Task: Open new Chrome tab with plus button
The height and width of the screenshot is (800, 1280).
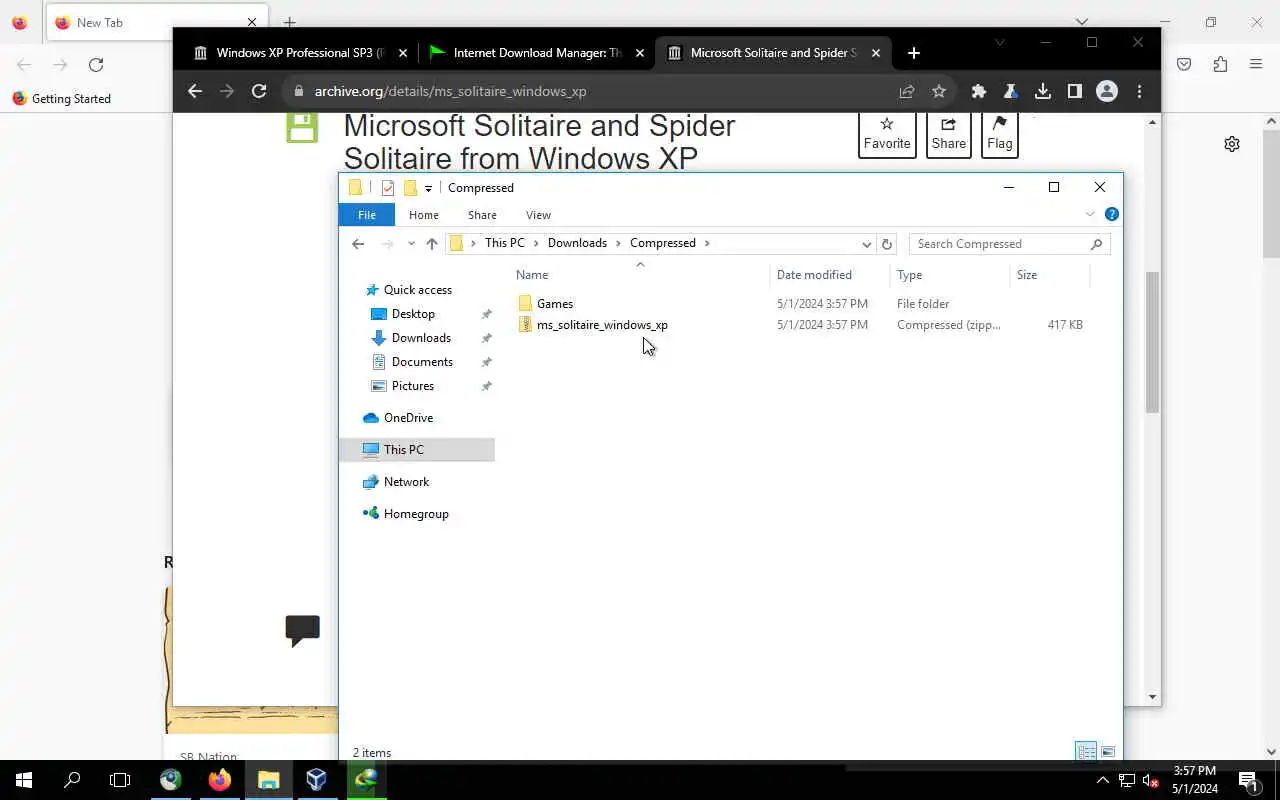Action: point(913,53)
